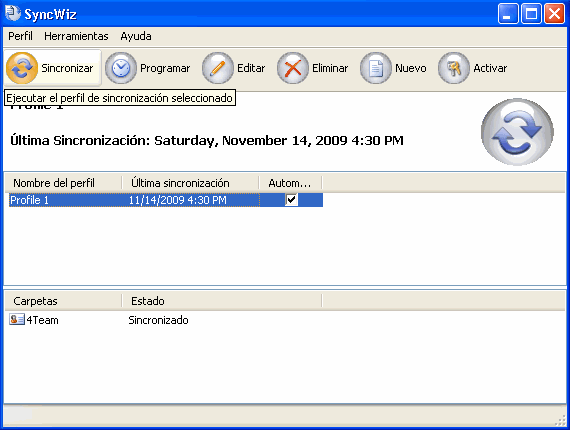Sort by Nombre del perfil column header
570x430 pixels.
64,183
